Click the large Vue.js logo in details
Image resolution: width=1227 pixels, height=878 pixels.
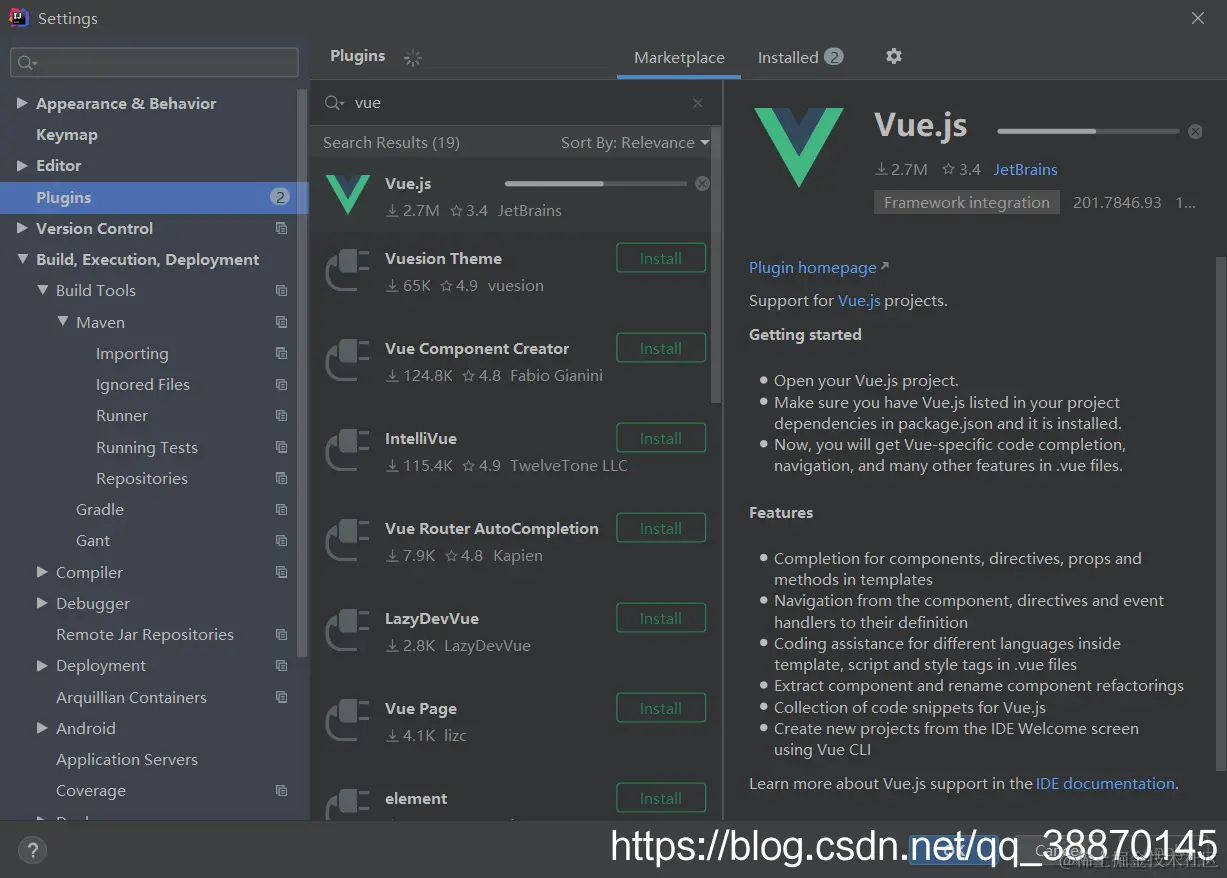pyautogui.click(x=799, y=147)
